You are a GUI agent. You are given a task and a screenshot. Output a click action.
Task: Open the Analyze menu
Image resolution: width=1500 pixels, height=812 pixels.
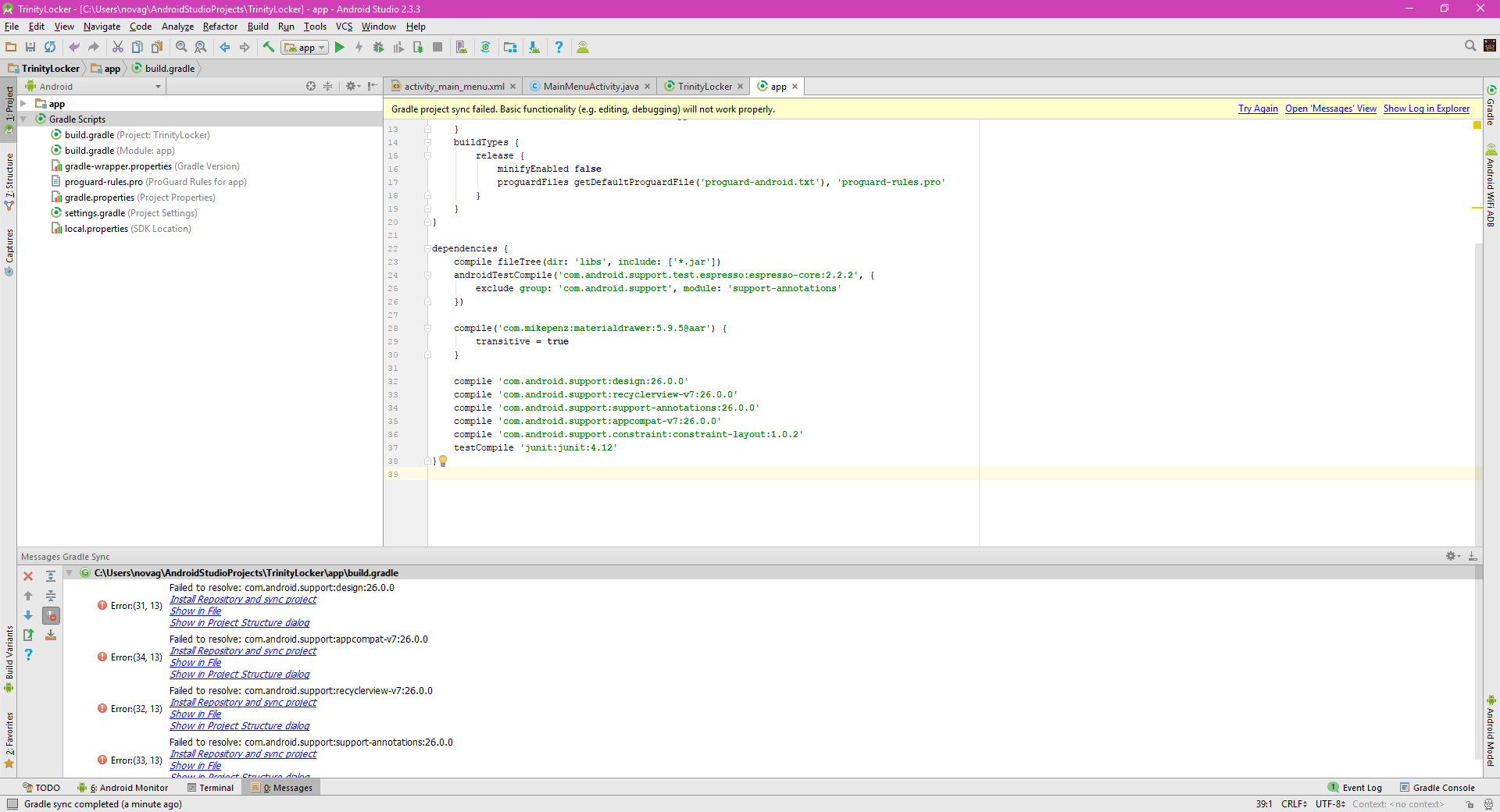coord(177,27)
